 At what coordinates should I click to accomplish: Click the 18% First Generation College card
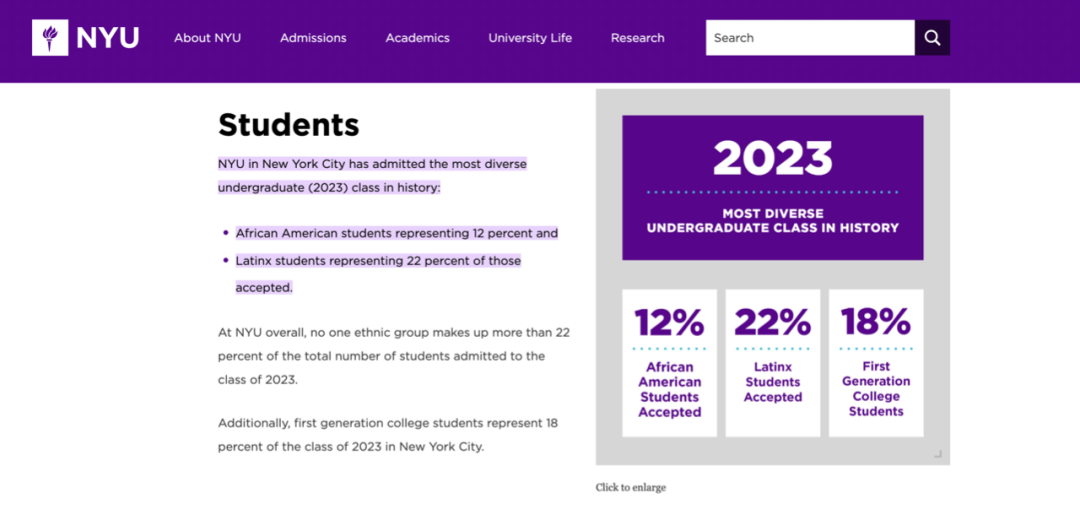875,363
